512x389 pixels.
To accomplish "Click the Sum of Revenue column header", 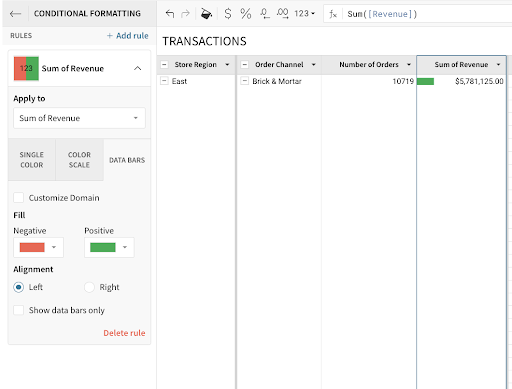I will coord(461,65).
